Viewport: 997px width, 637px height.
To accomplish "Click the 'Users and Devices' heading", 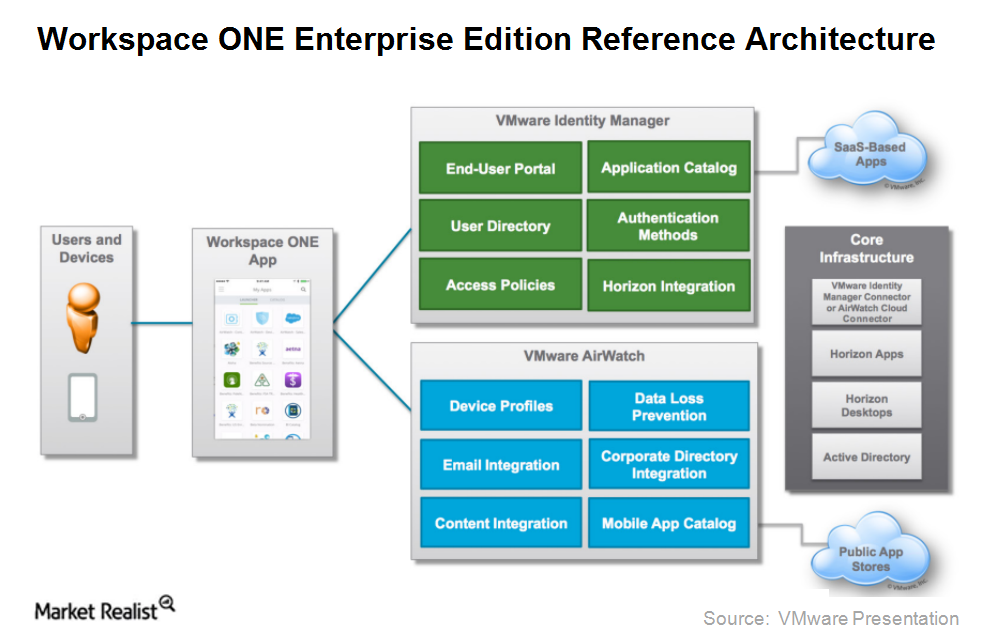I will click(x=86, y=248).
